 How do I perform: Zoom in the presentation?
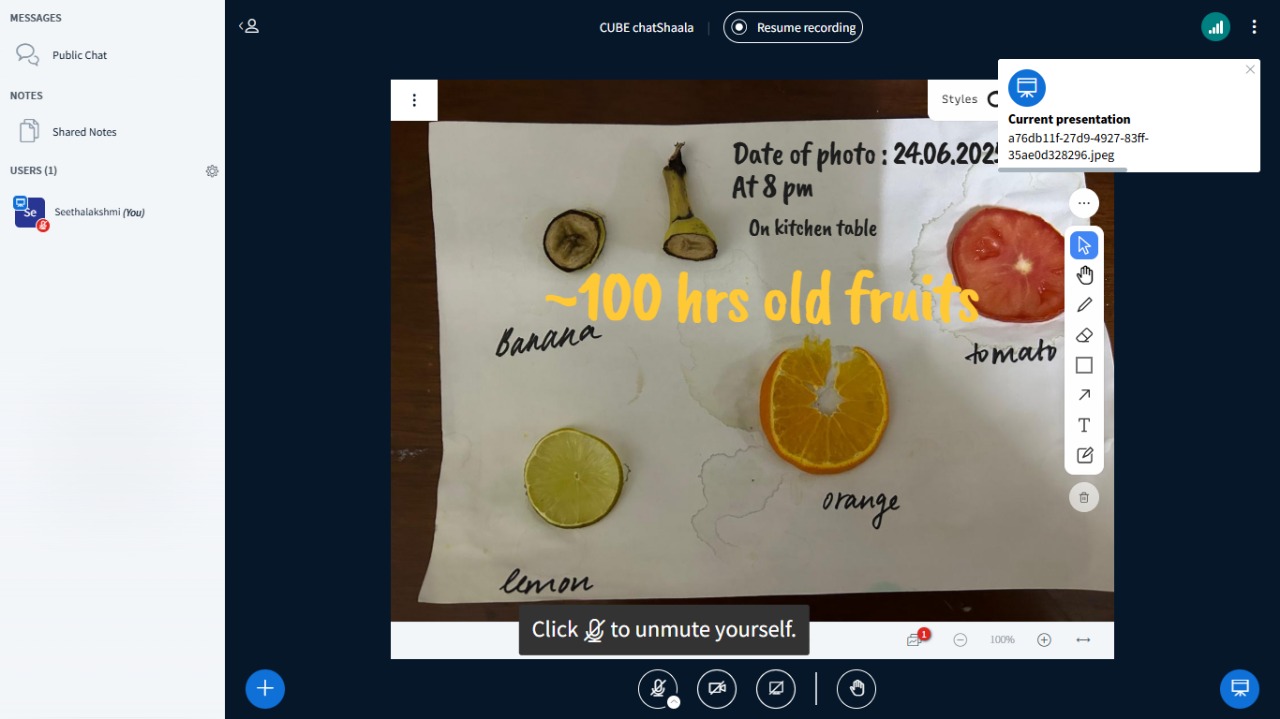coord(1044,640)
